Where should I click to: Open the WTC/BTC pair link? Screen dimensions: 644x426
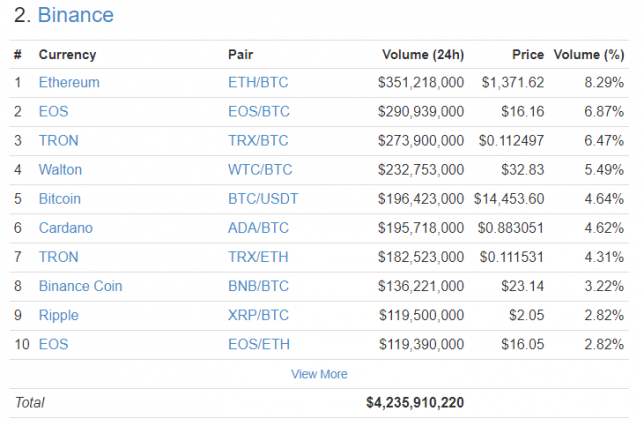click(x=260, y=170)
